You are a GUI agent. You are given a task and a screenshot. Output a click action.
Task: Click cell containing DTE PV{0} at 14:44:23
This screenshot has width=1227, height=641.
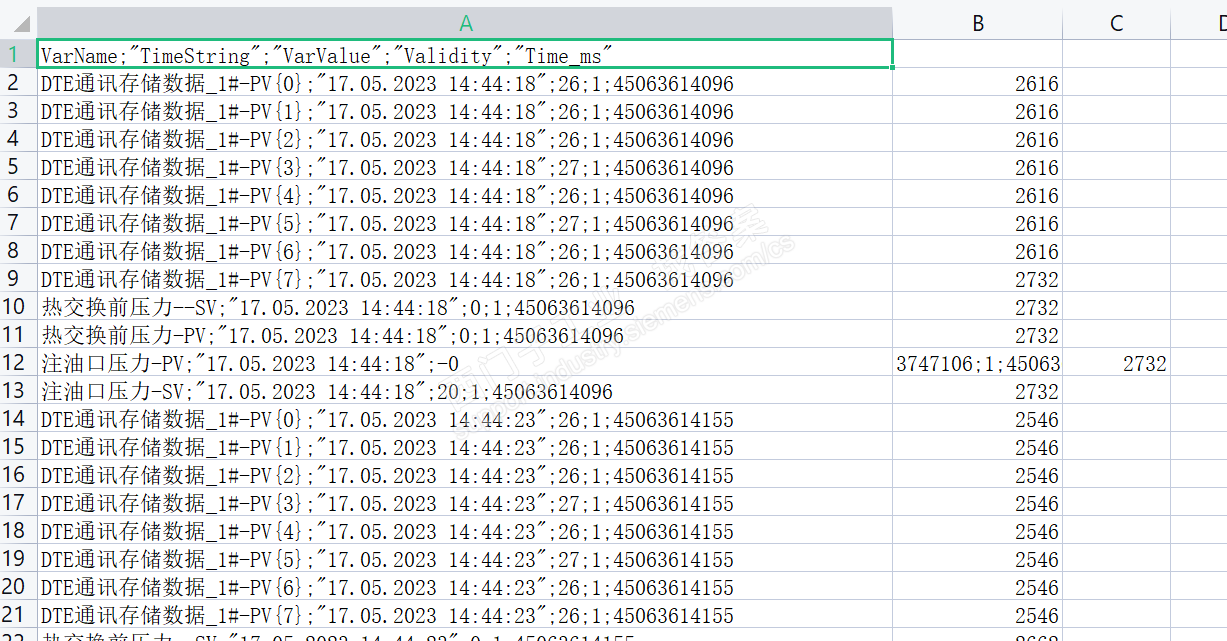coord(465,419)
